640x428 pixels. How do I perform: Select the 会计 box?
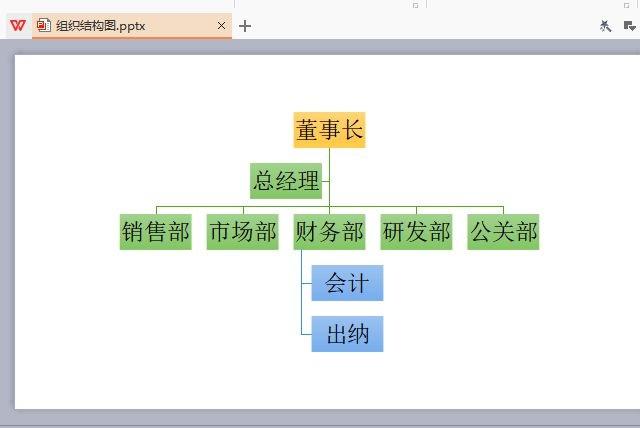[347, 283]
